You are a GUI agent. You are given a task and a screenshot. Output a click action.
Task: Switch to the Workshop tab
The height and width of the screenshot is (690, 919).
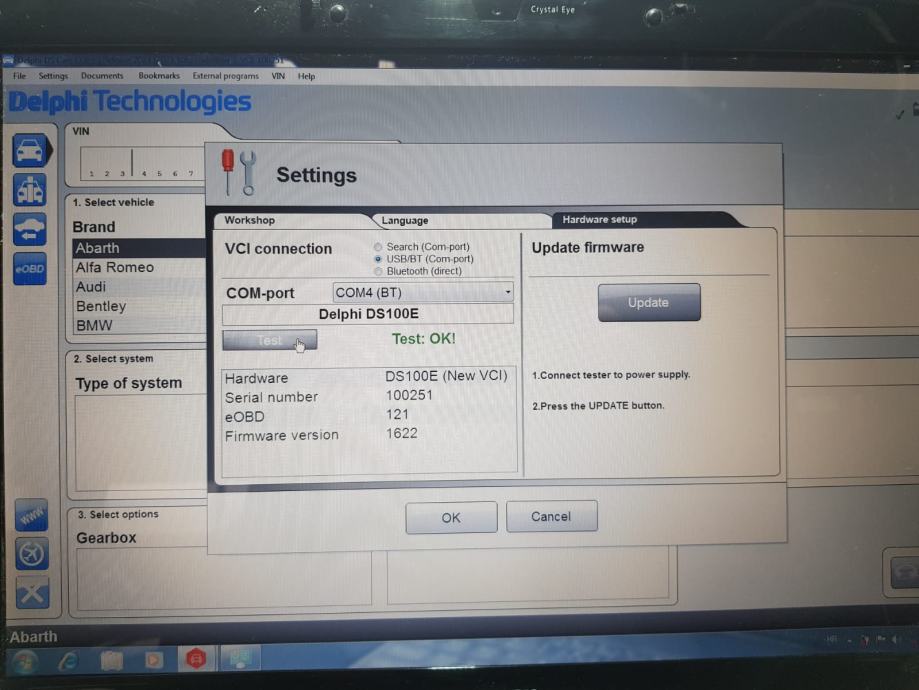[x=293, y=220]
